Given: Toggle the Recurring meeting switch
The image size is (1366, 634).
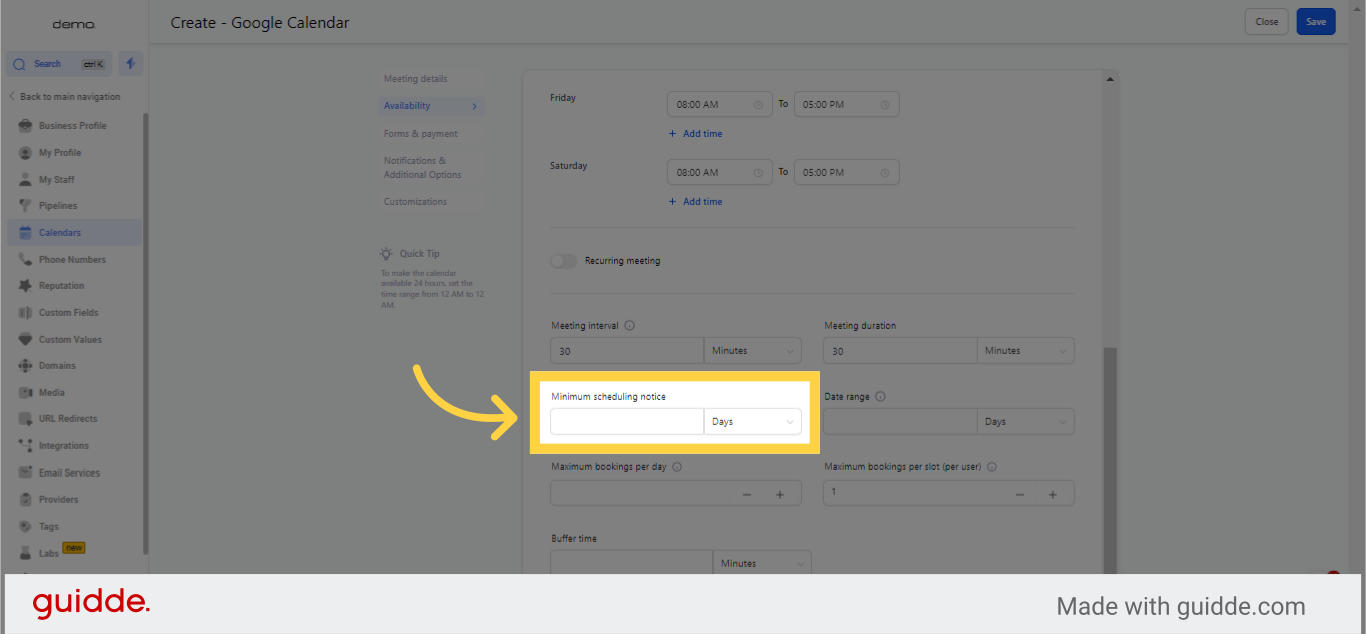Looking at the screenshot, I should [x=564, y=261].
